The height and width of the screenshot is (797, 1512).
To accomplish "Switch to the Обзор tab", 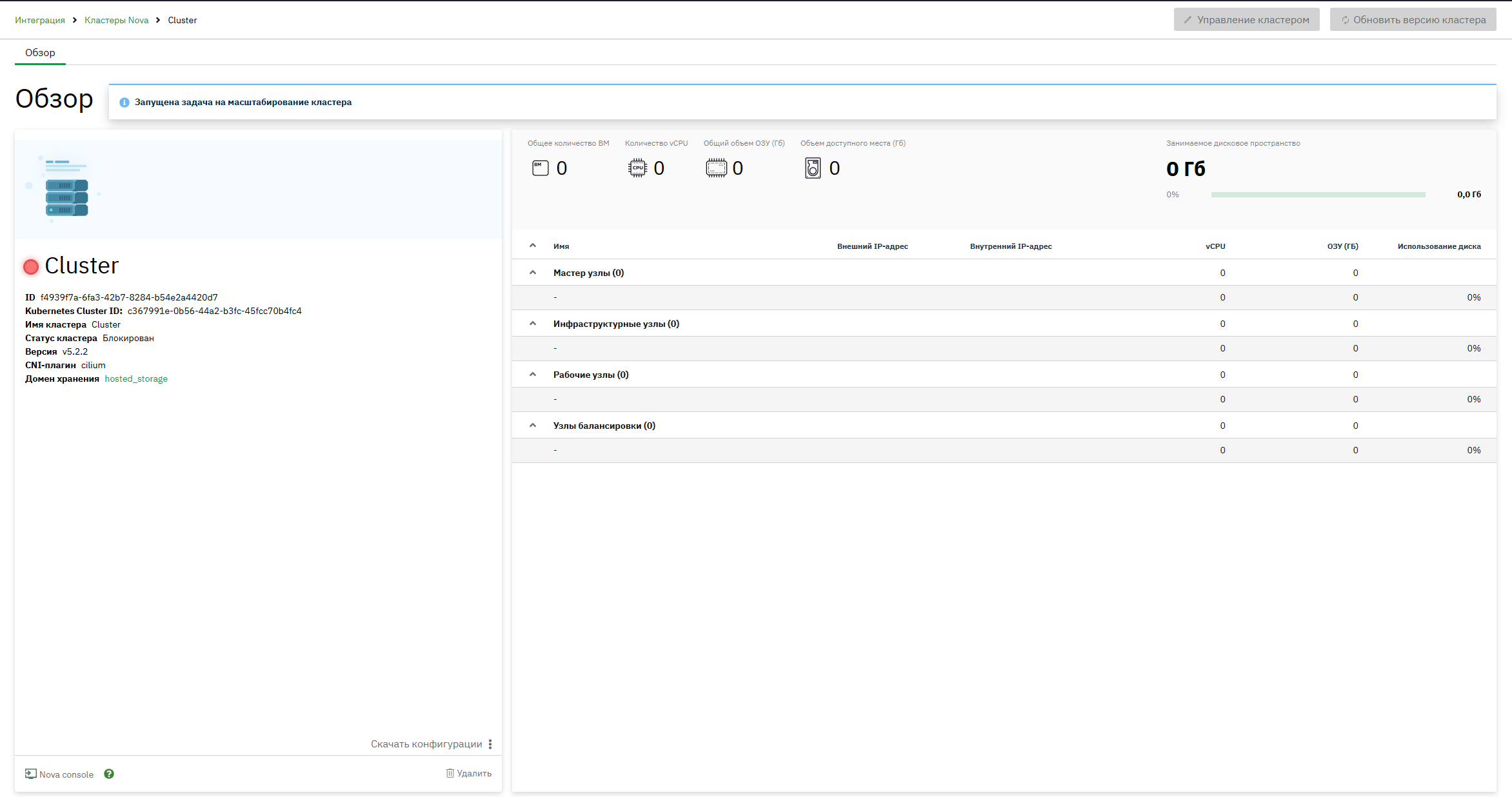I will point(40,52).
